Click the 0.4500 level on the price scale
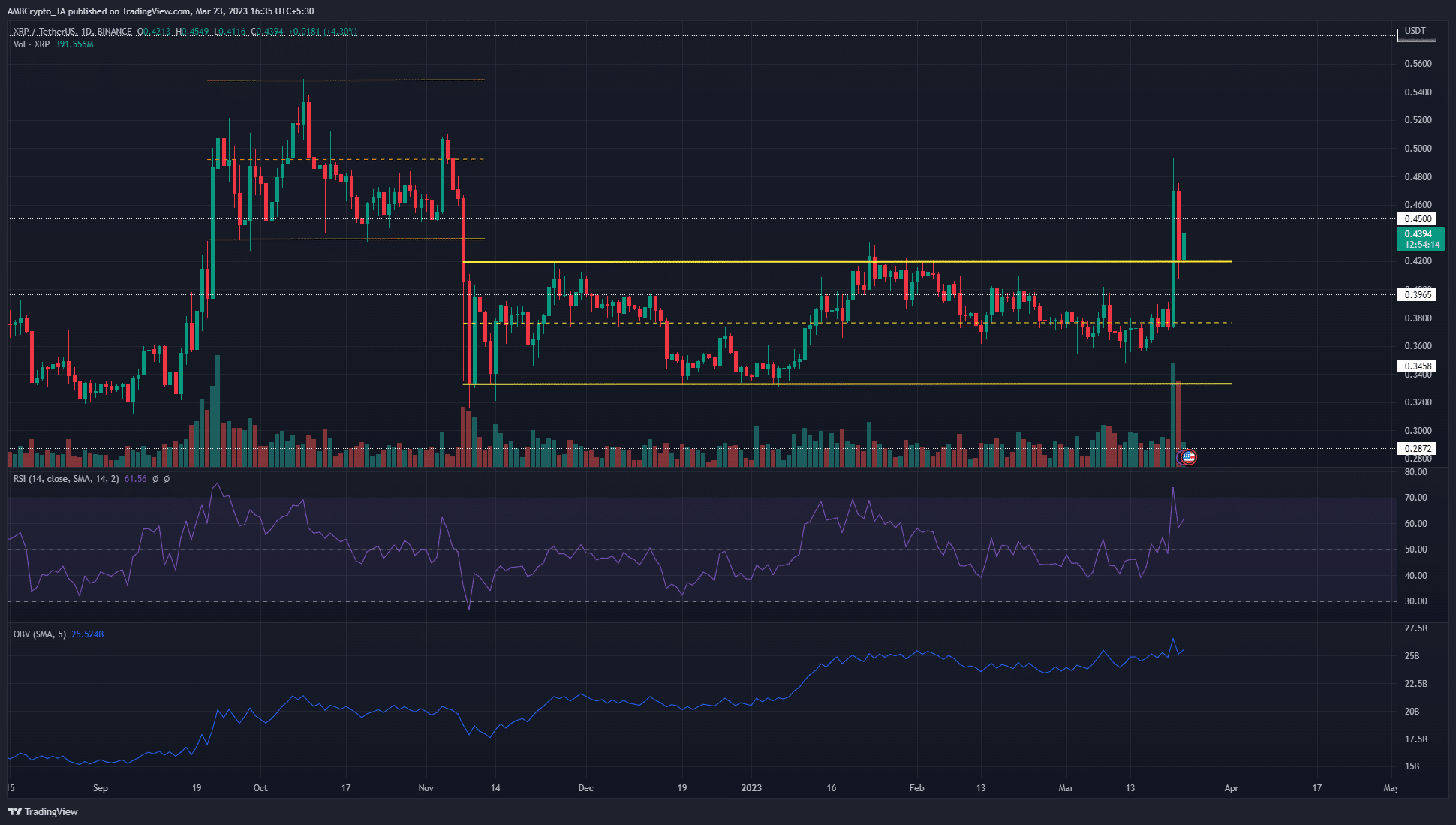The width and height of the screenshot is (1456, 825). tap(1418, 218)
